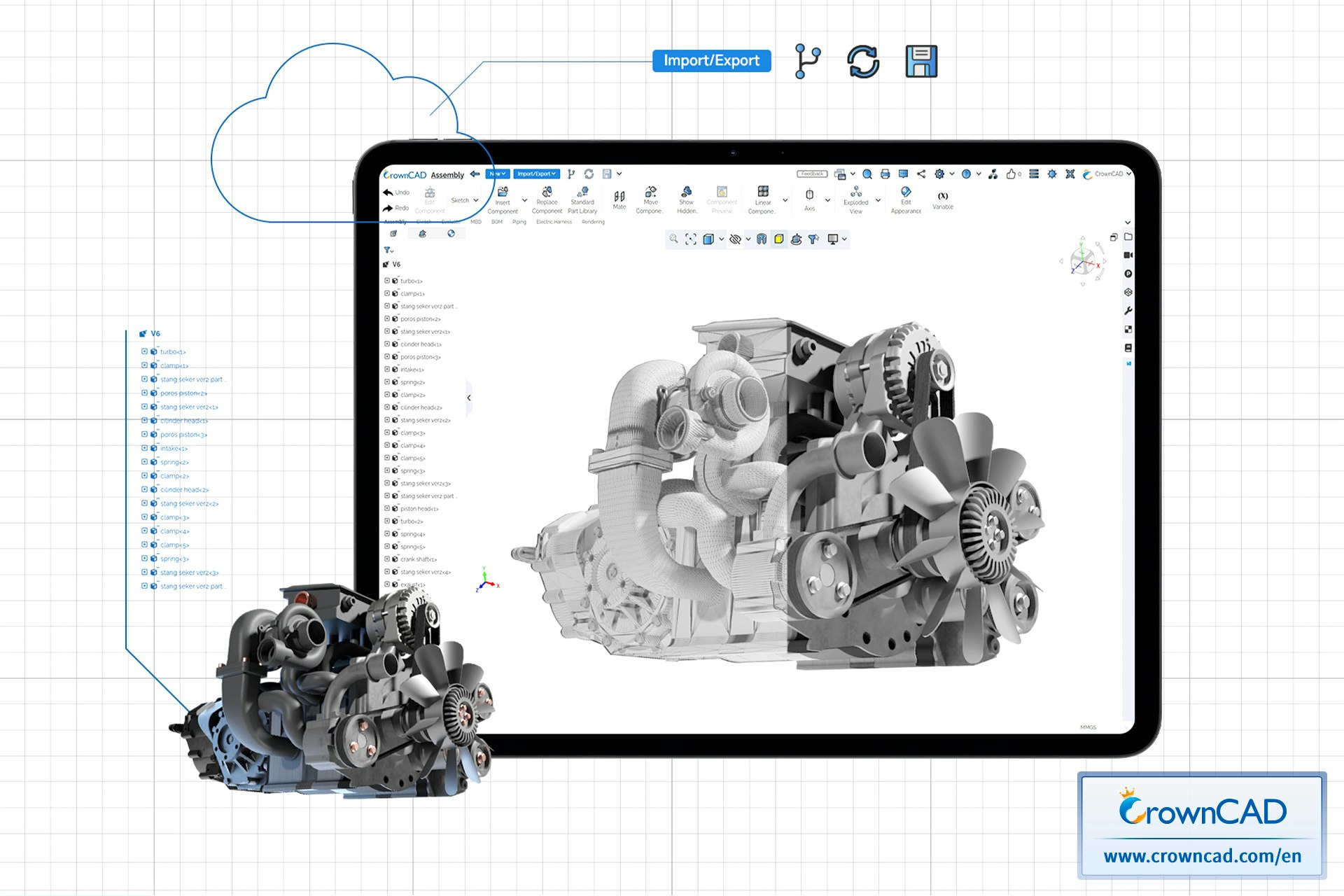Expand the turbo<1> tree node
This screenshot has width=1344, height=896.
coord(387,281)
